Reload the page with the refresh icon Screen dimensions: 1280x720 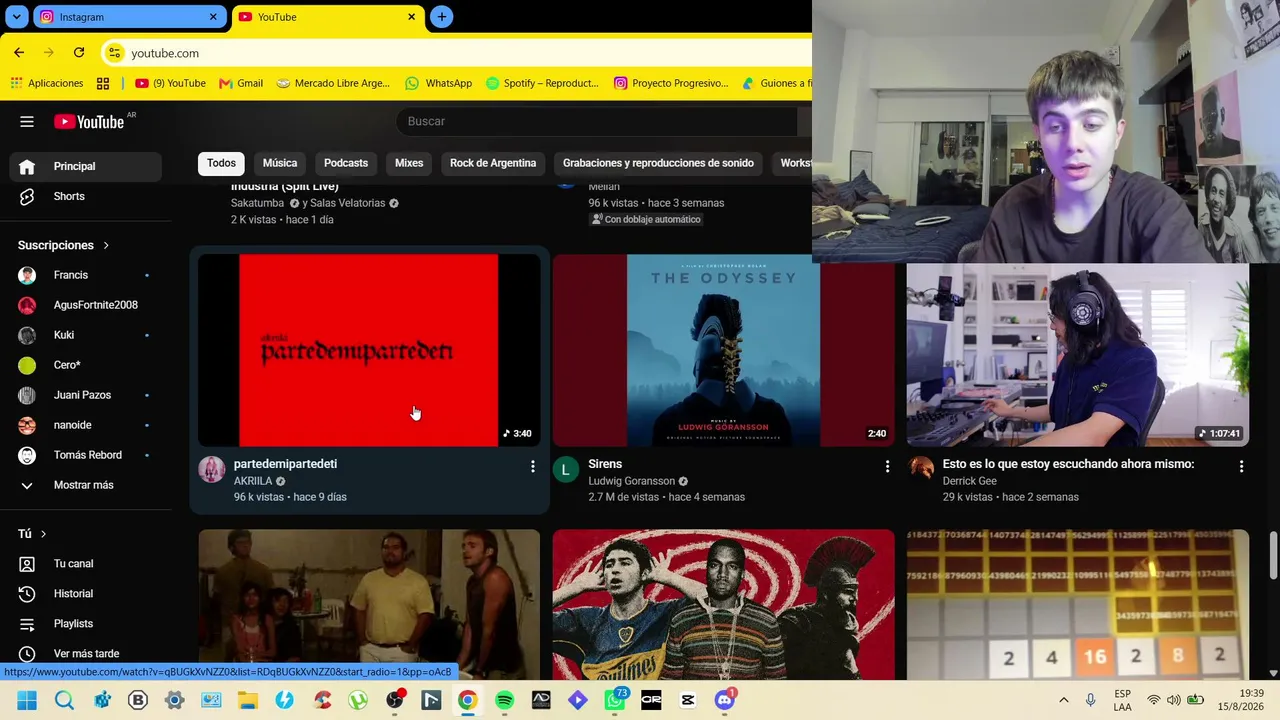[79, 52]
